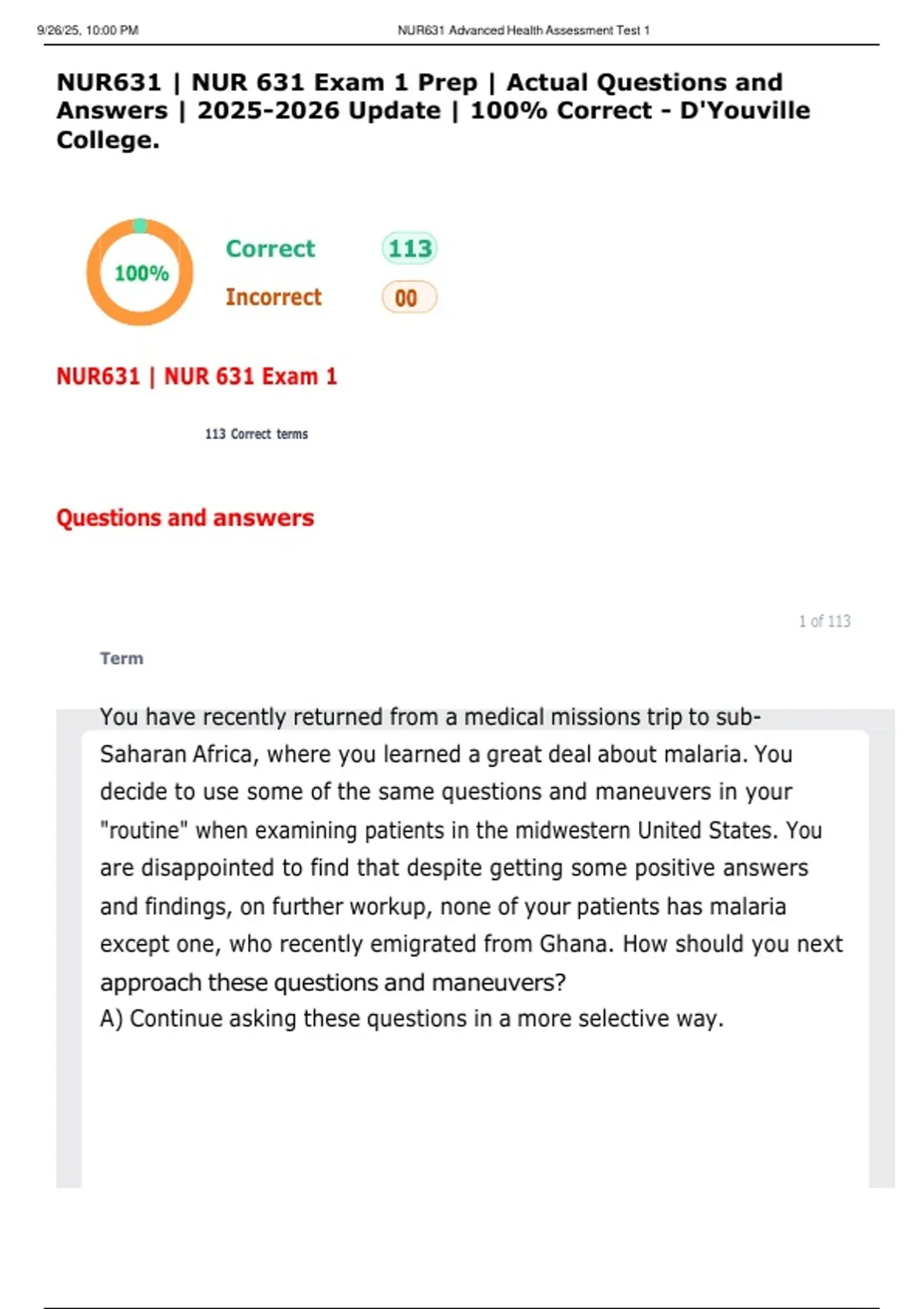Click the right gray edge of the flashcard
The image size is (924, 1309).
pos(882,947)
